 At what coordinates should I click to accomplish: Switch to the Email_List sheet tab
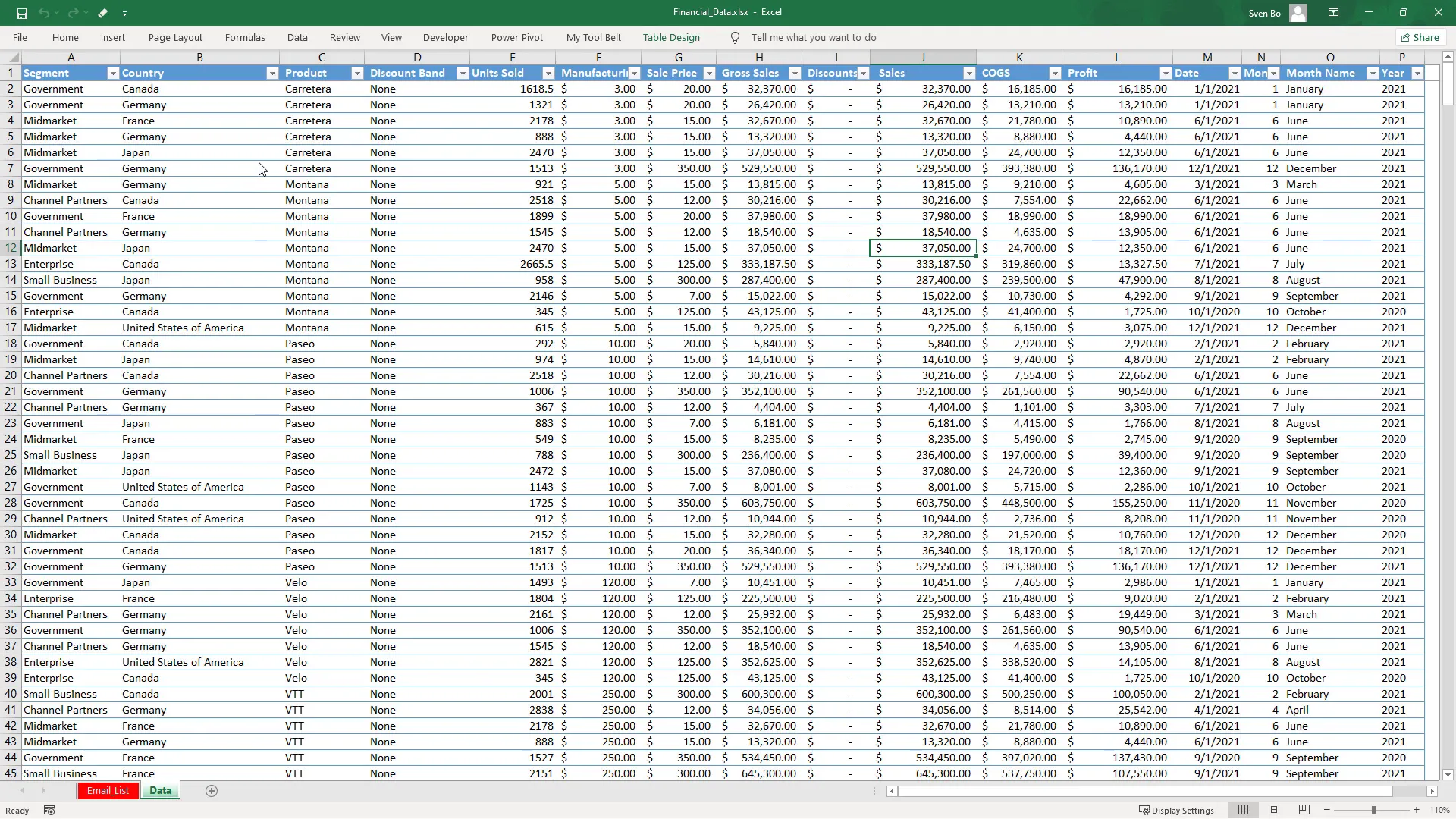pos(108,791)
